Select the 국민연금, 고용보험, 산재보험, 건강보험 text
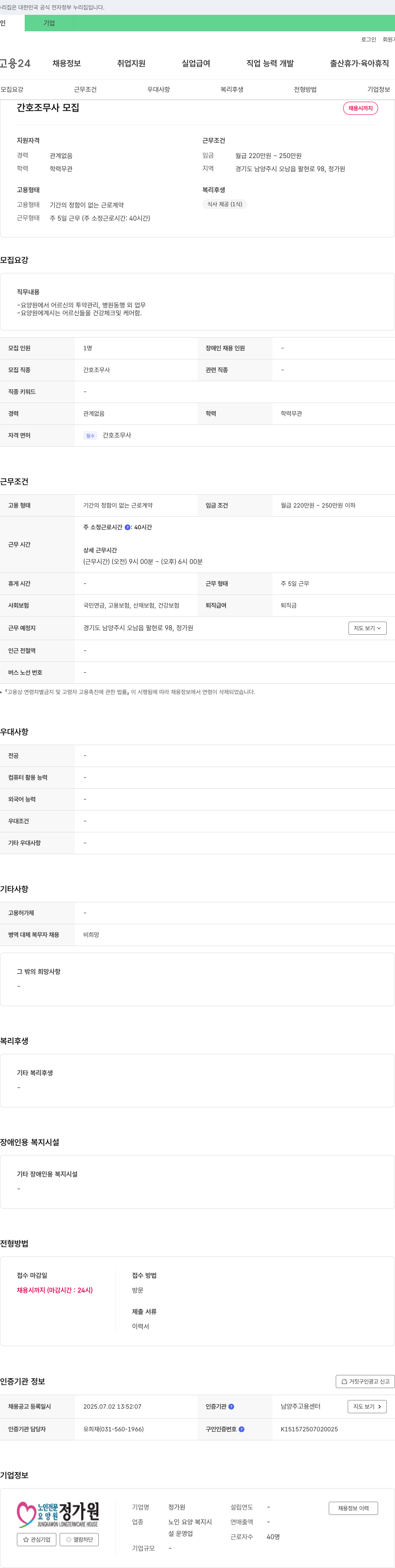 132,606
